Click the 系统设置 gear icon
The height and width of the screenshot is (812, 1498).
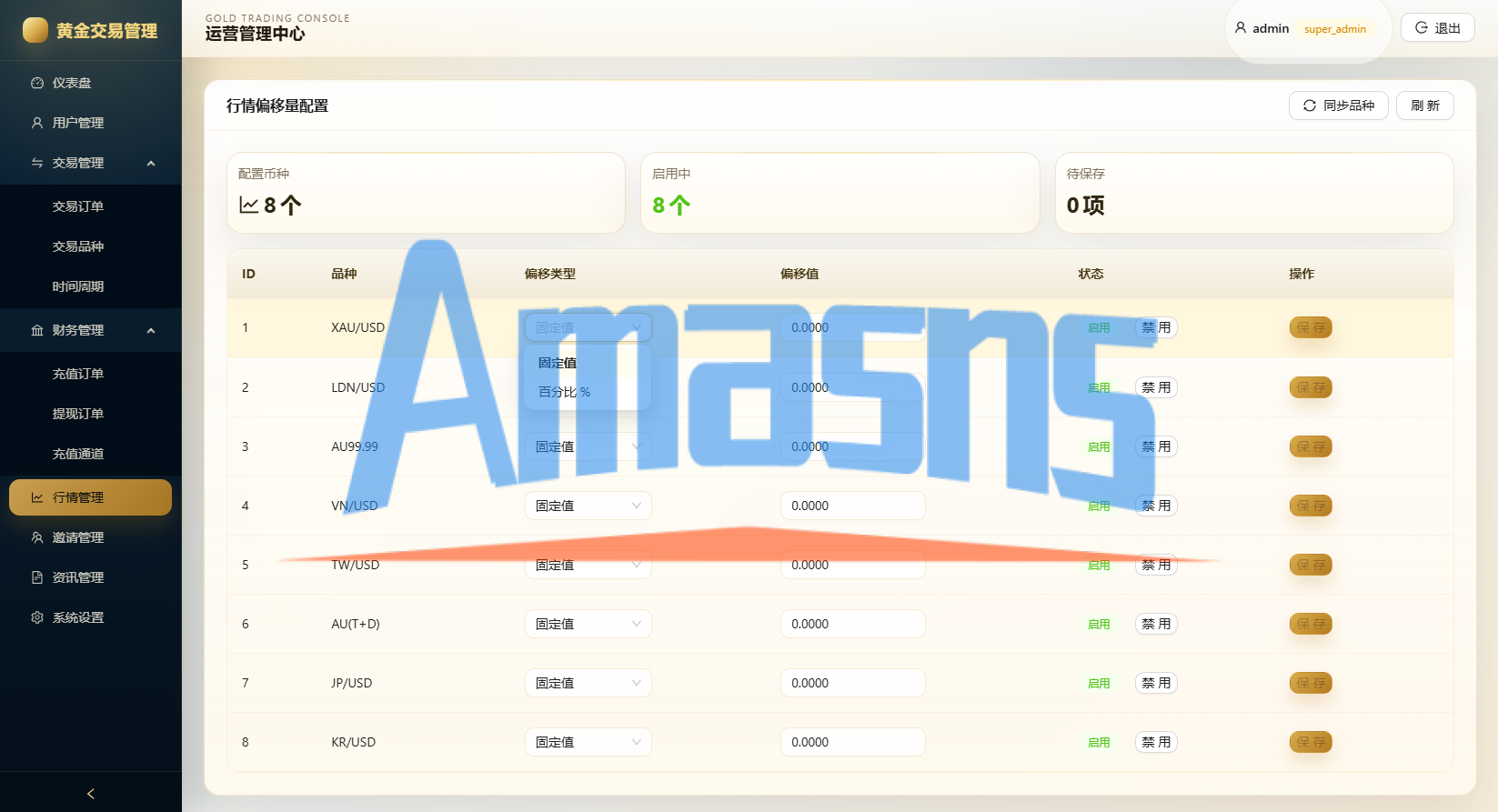tap(37, 617)
